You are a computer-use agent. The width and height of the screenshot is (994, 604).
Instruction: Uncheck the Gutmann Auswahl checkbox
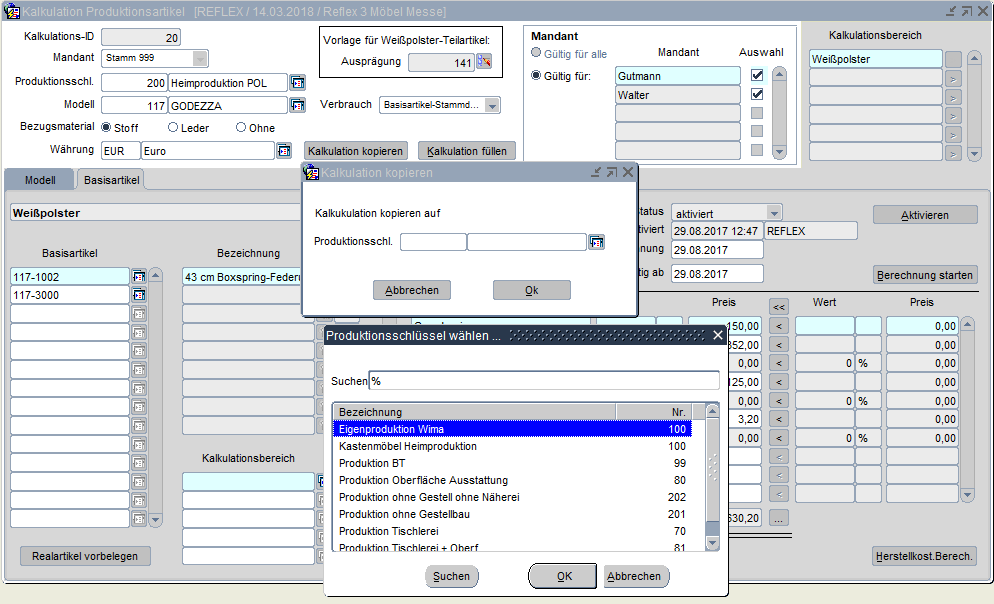point(757,76)
